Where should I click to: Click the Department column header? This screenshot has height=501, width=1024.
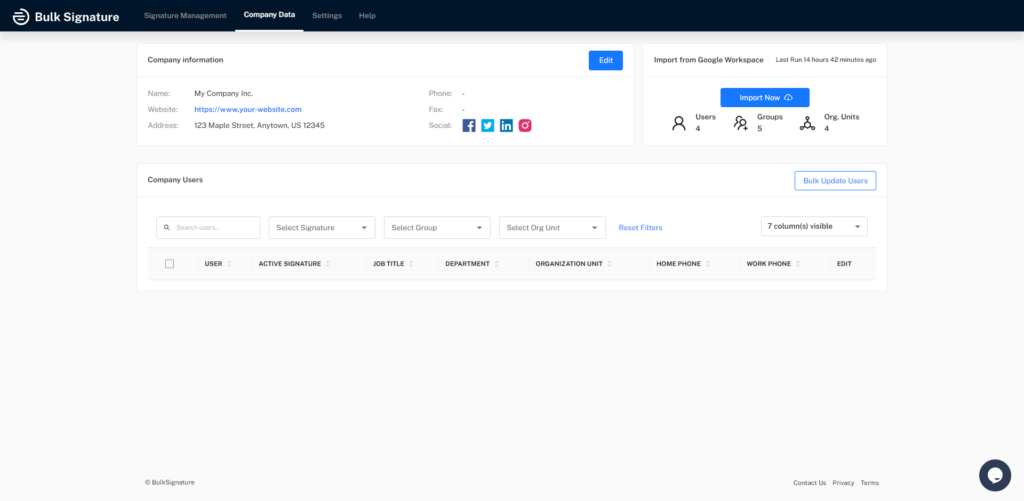click(x=468, y=264)
